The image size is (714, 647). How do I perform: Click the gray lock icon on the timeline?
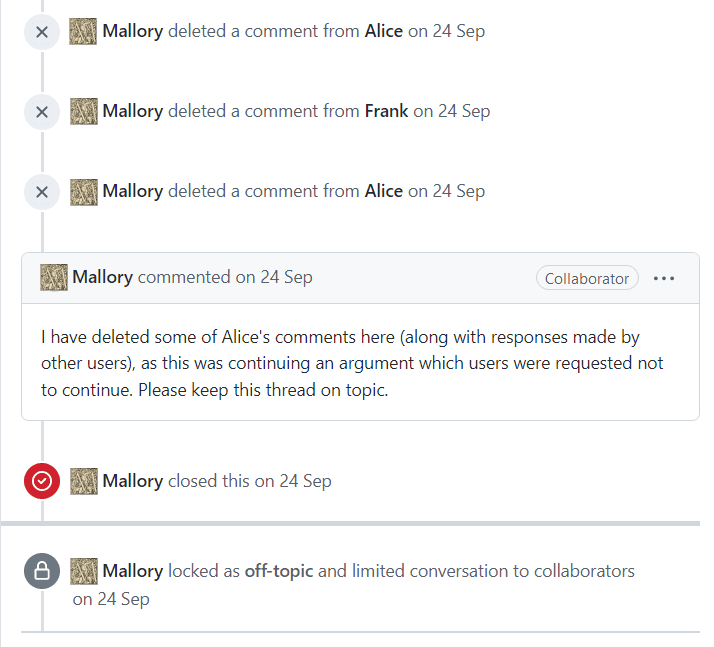[x=42, y=572]
